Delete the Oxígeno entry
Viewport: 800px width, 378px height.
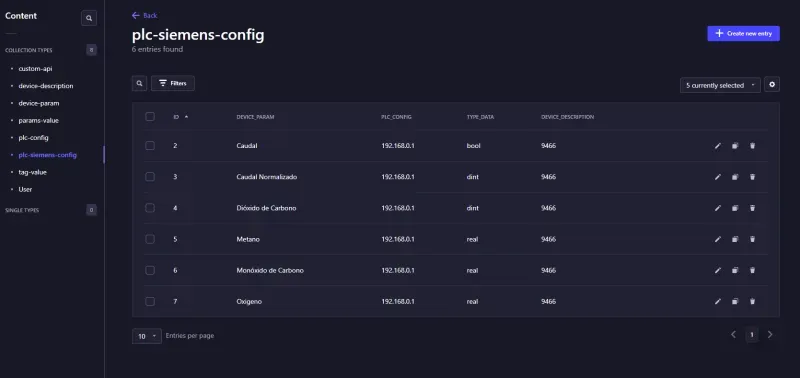(x=752, y=301)
